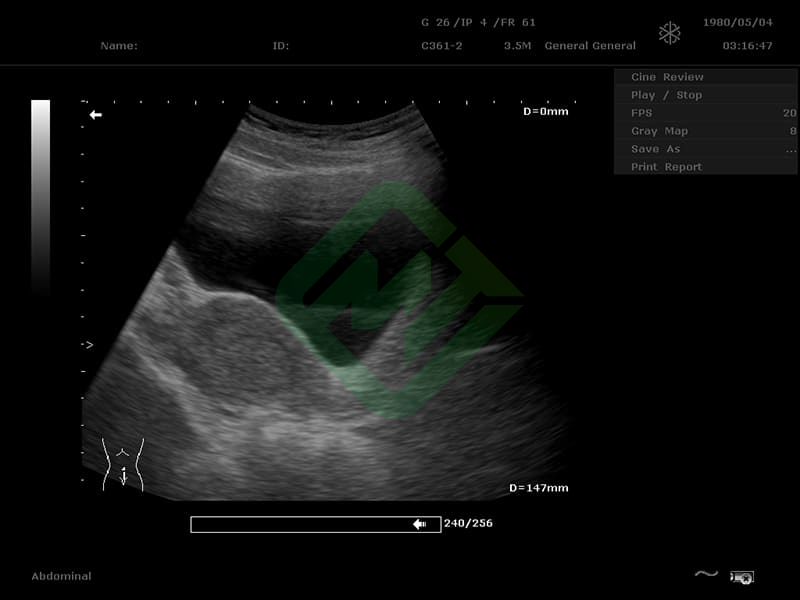800x600 pixels.
Task: Click the probe model C361-2 text
Action: [442, 46]
